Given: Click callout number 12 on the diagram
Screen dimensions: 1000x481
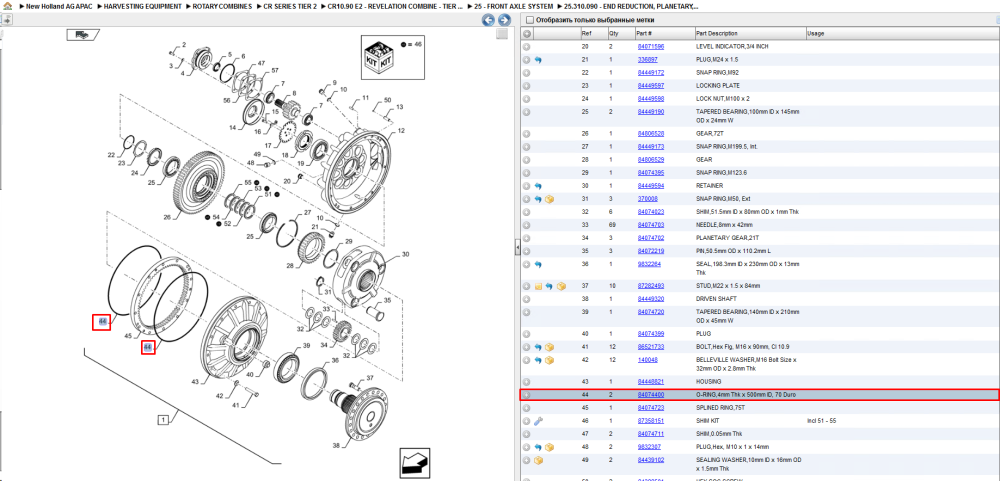Looking at the screenshot, I should point(401,130).
